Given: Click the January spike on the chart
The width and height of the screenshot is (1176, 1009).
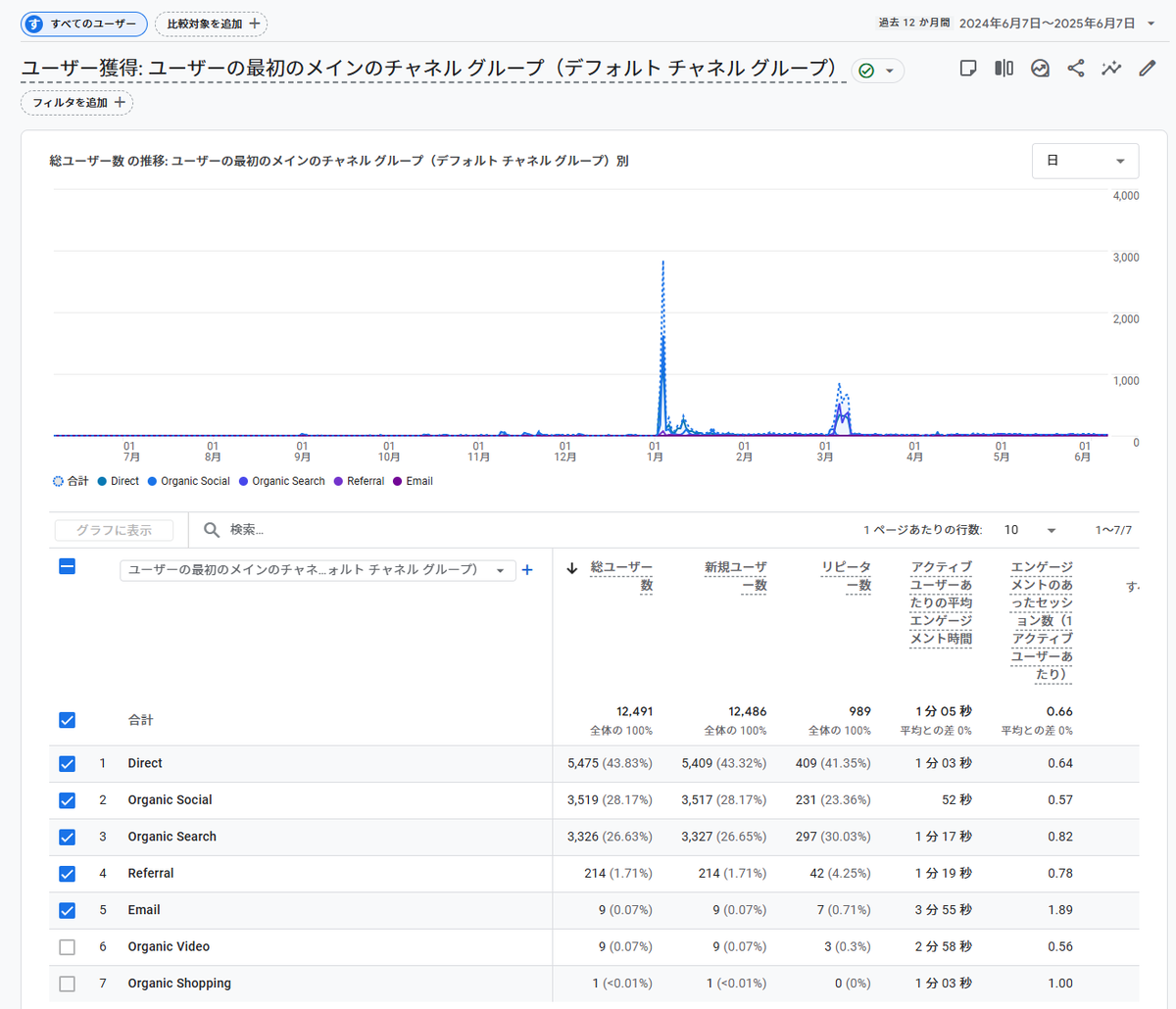Looking at the screenshot, I should coord(663,348).
